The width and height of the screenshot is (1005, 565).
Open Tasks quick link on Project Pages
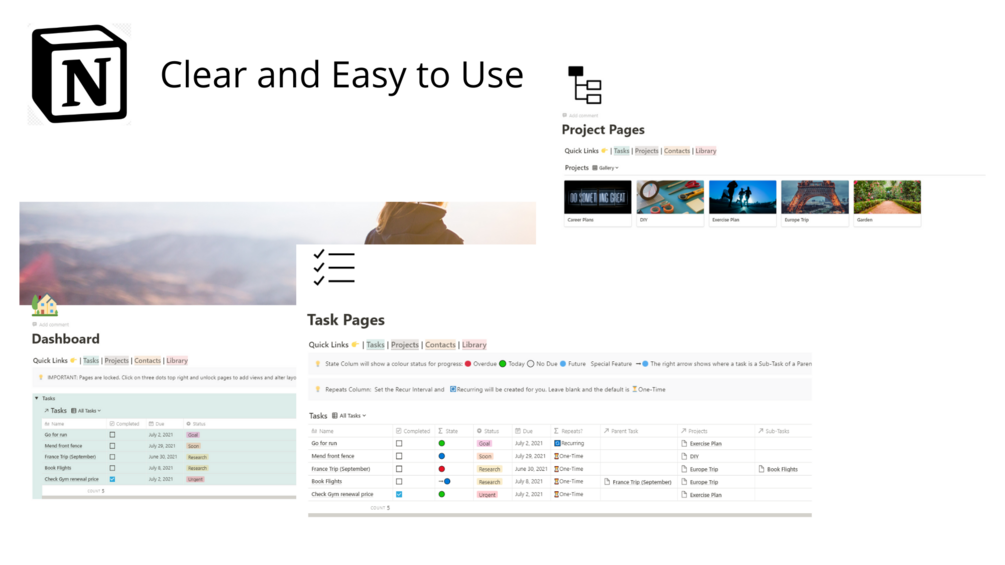[621, 151]
